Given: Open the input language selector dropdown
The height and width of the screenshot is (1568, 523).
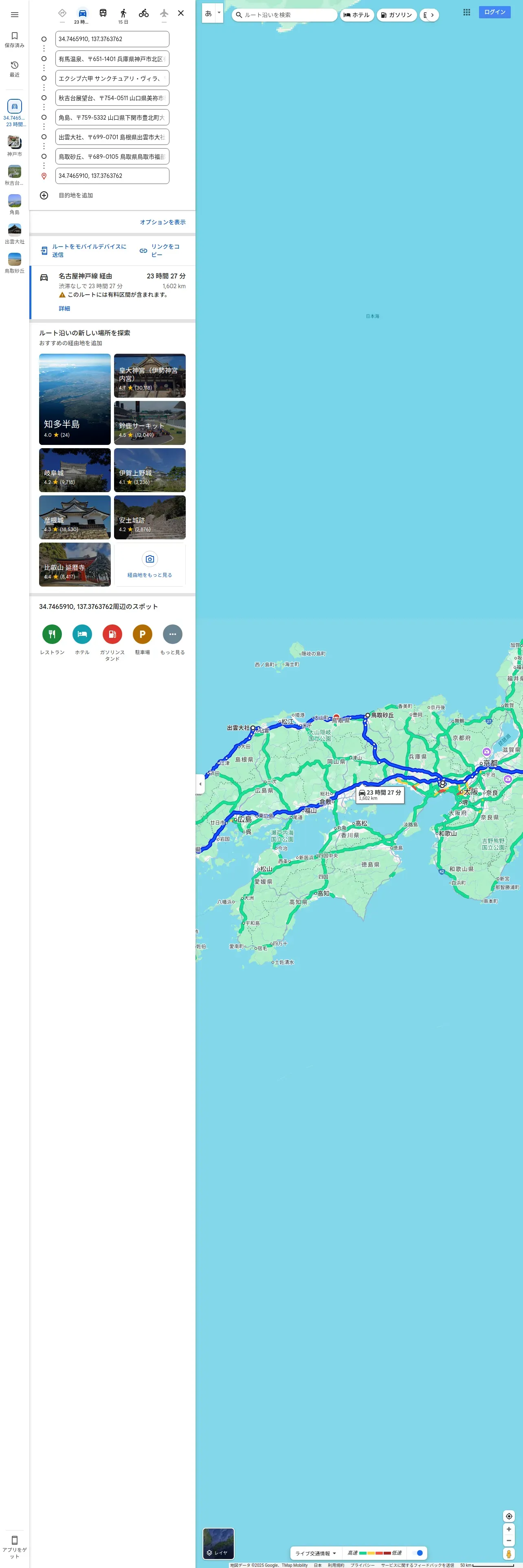Looking at the screenshot, I should tap(213, 13).
